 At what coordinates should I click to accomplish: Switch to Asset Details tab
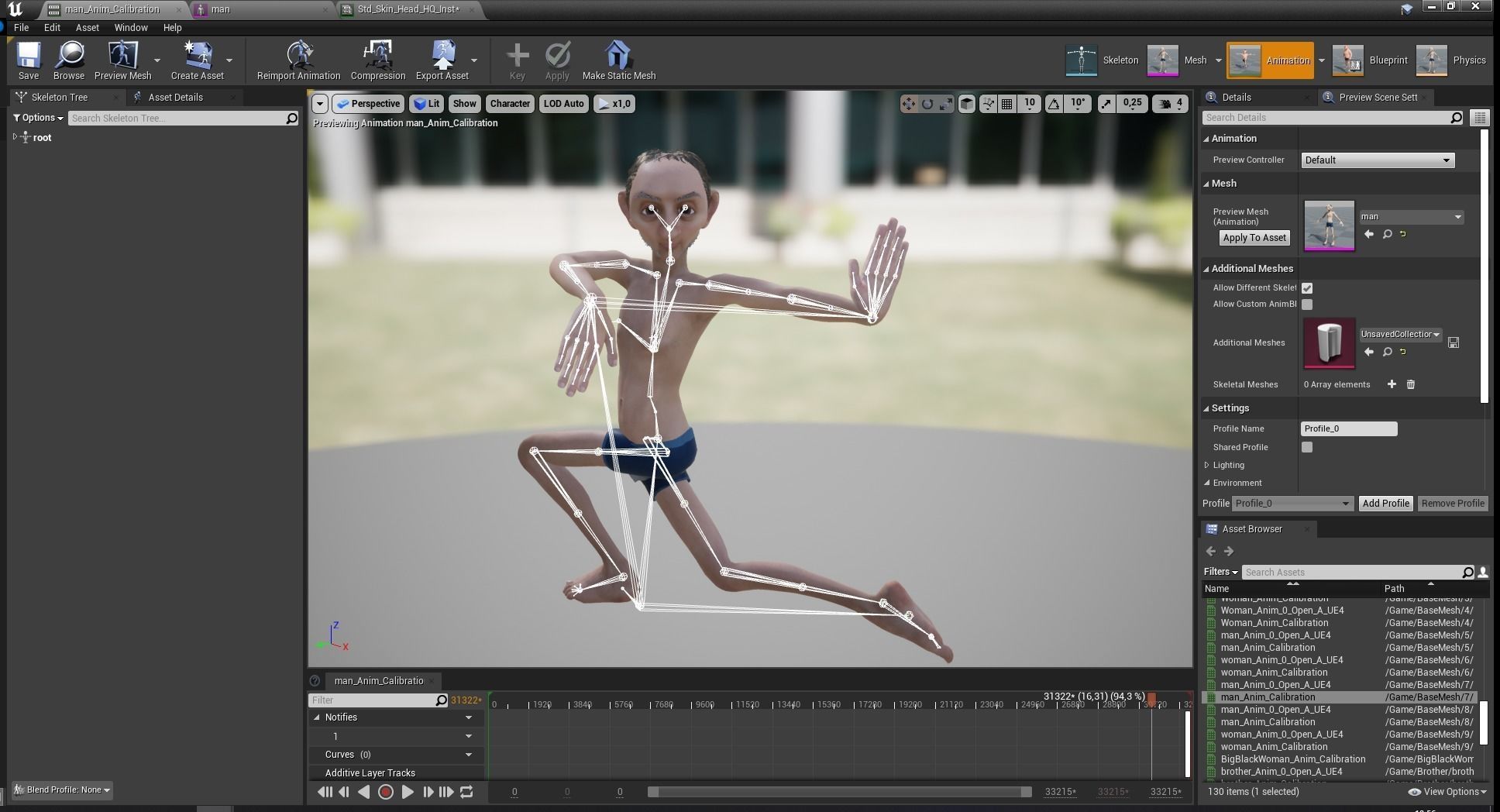tap(175, 97)
